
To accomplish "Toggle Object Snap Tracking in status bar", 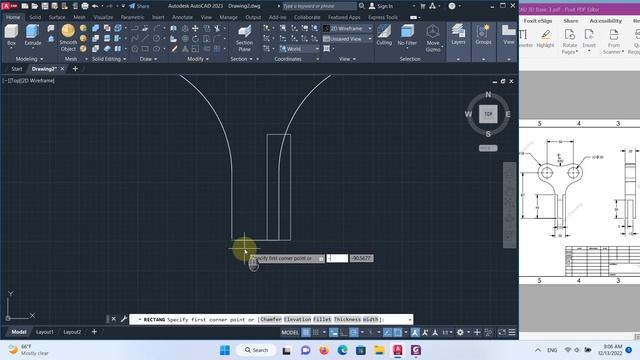I will pos(387,332).
